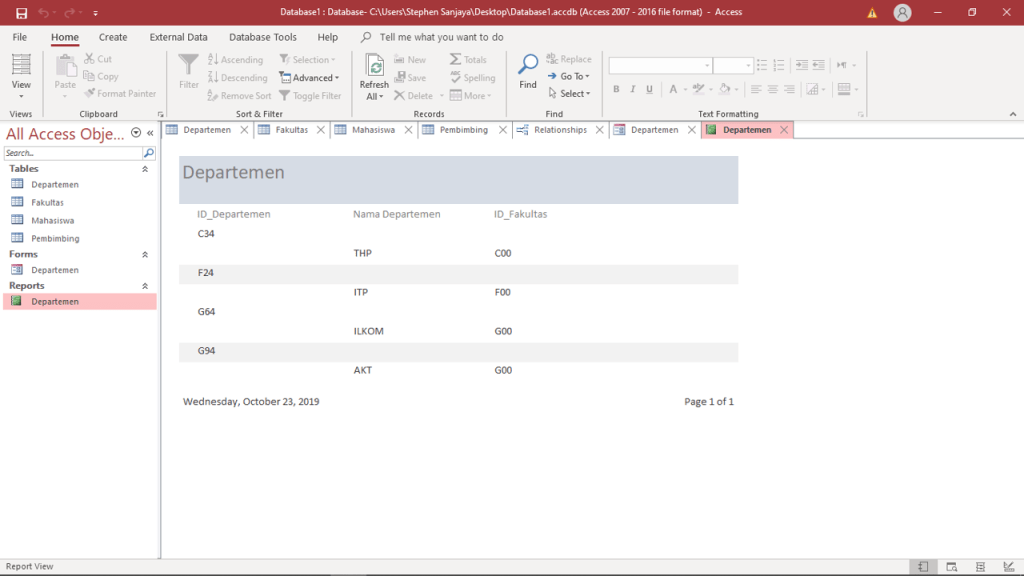The image size is (1024, 576).
Task: Open the Create ribbon tab
Action: [x=113, y=37]
